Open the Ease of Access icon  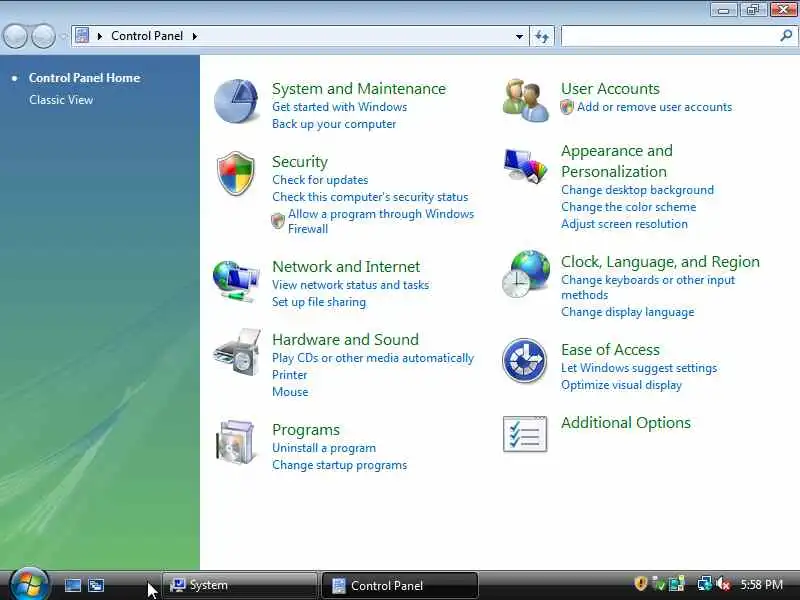coord(524,361)
